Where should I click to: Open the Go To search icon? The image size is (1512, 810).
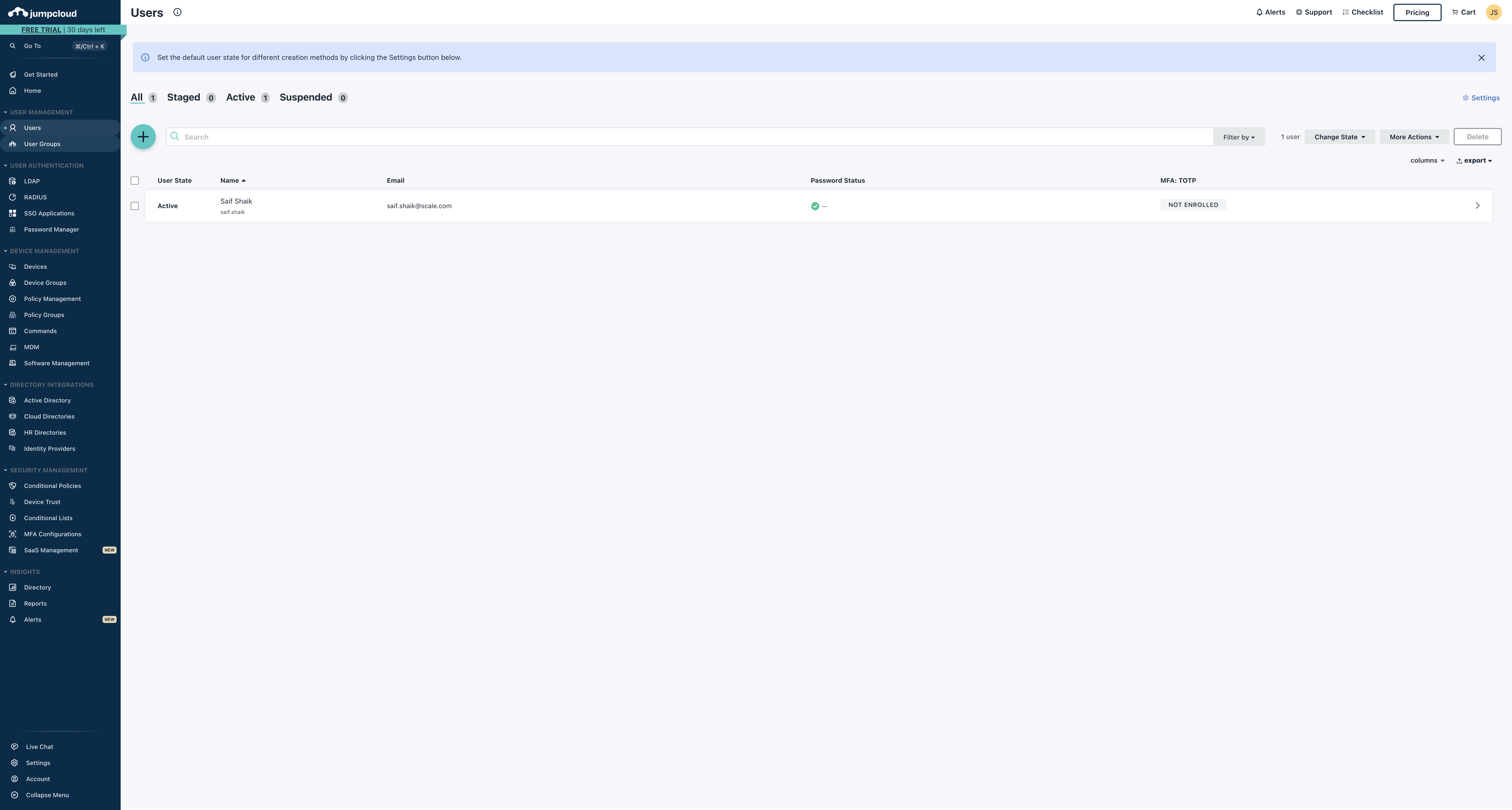point(12,46)
